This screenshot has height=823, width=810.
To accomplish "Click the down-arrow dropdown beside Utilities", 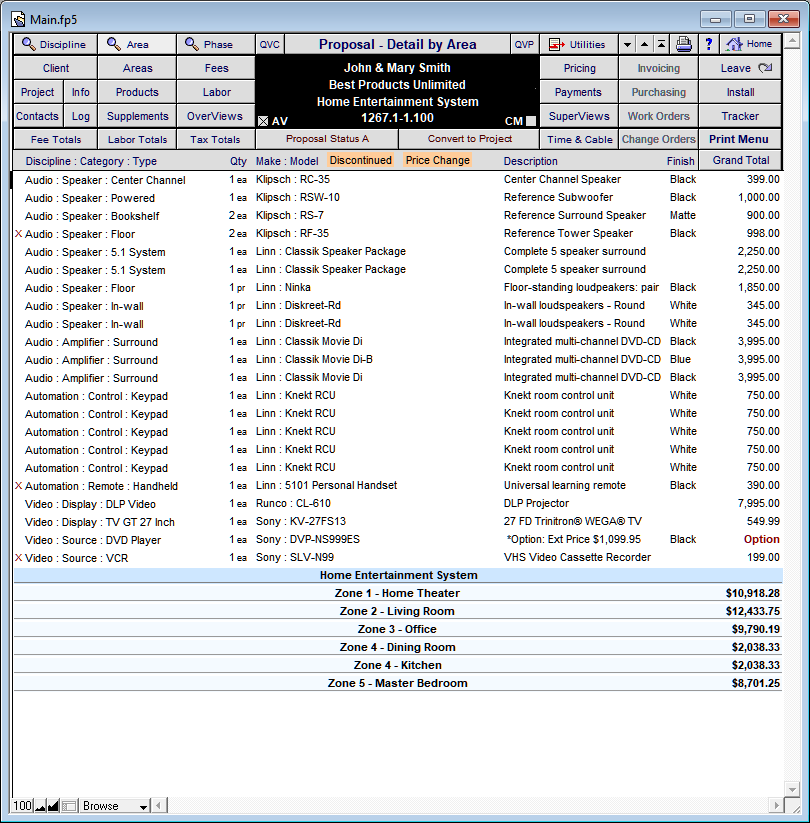I will coord(627,45).
